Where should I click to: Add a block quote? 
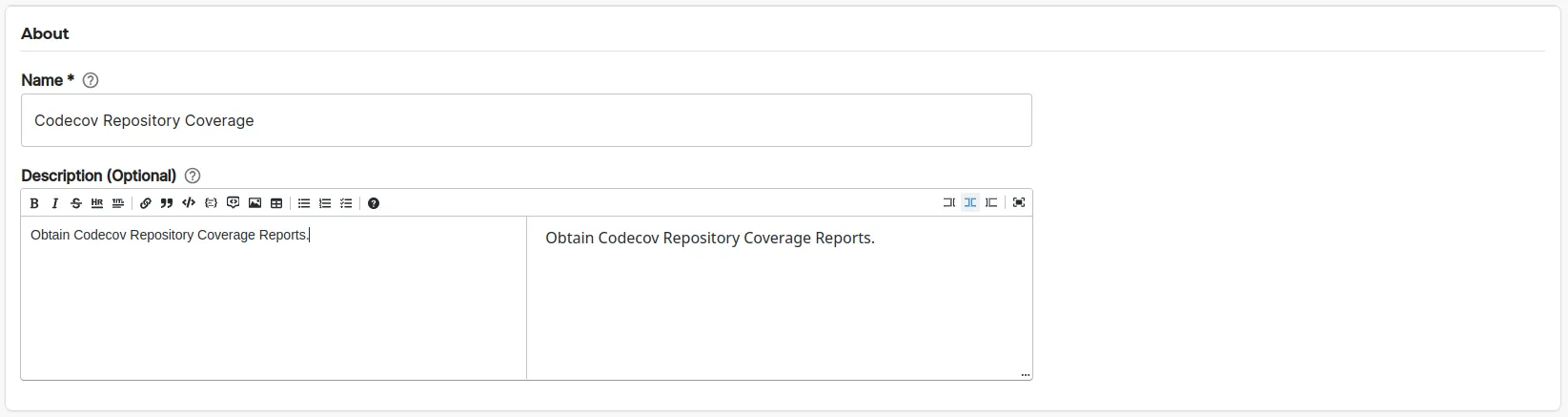coord(167,203)
